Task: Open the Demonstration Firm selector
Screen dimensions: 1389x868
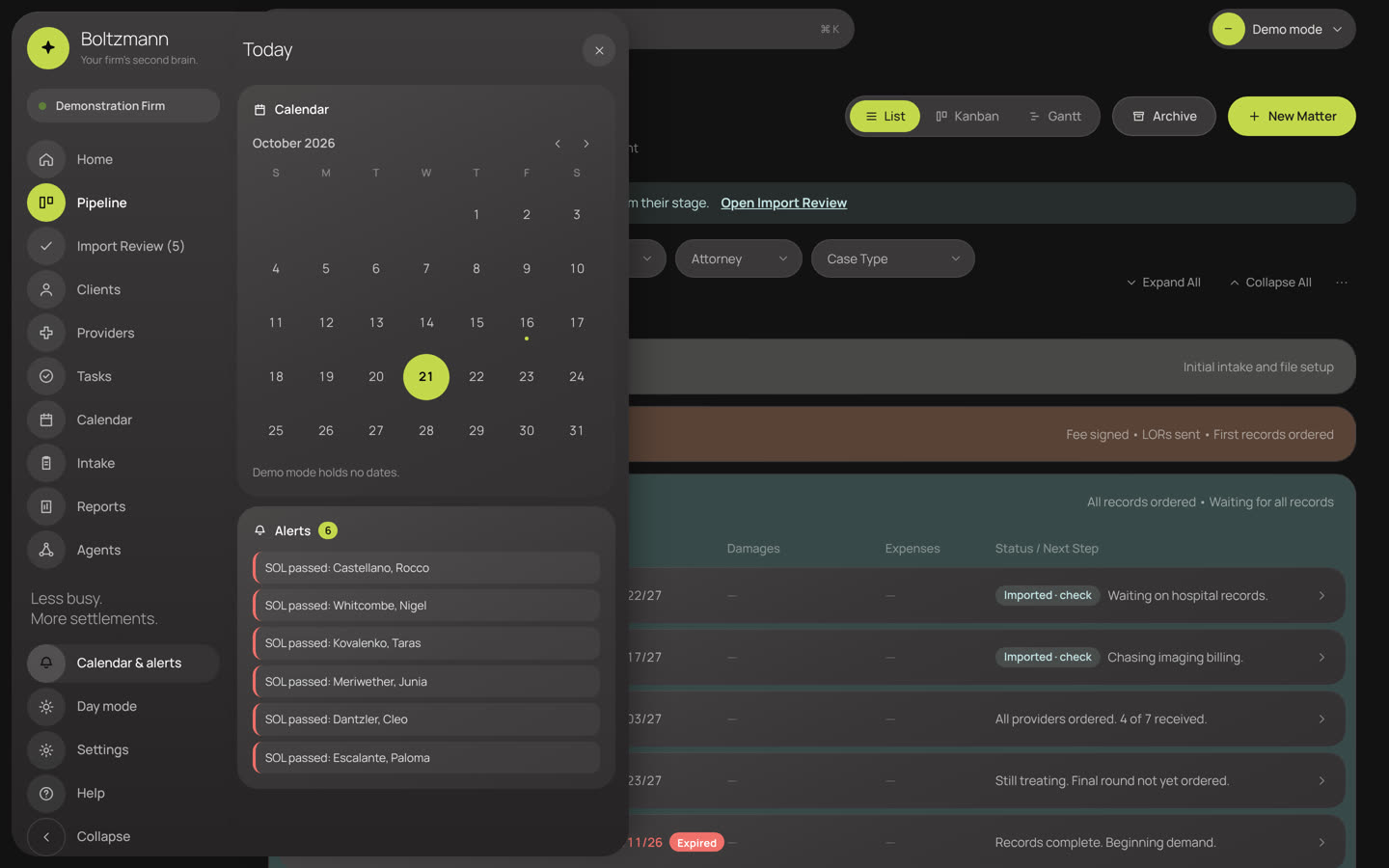Action: 123,106
